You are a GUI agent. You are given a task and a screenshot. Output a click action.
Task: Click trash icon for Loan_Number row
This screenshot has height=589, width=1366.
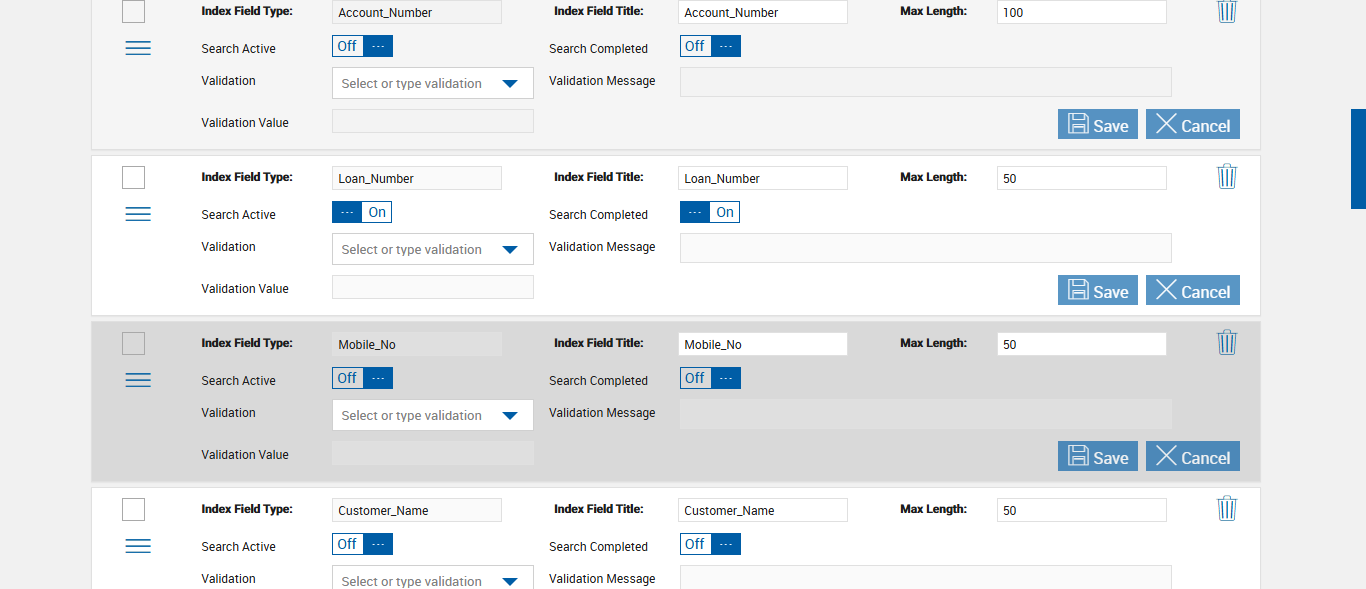click(x=1227, y=177)
